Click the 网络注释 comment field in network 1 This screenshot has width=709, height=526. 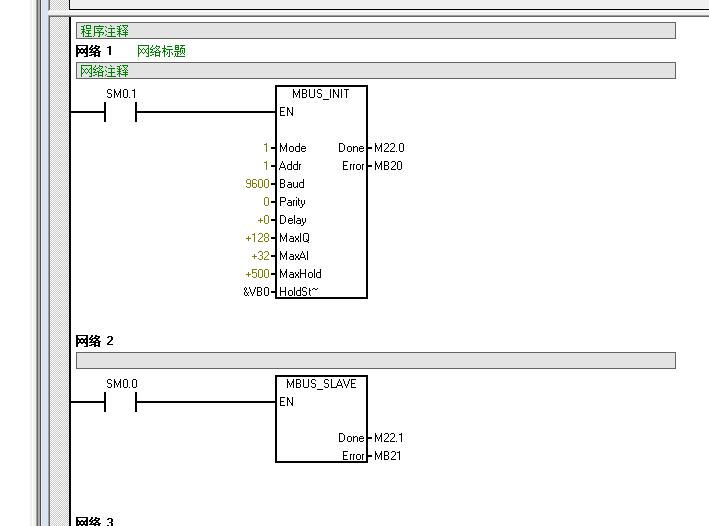[104, 71]
